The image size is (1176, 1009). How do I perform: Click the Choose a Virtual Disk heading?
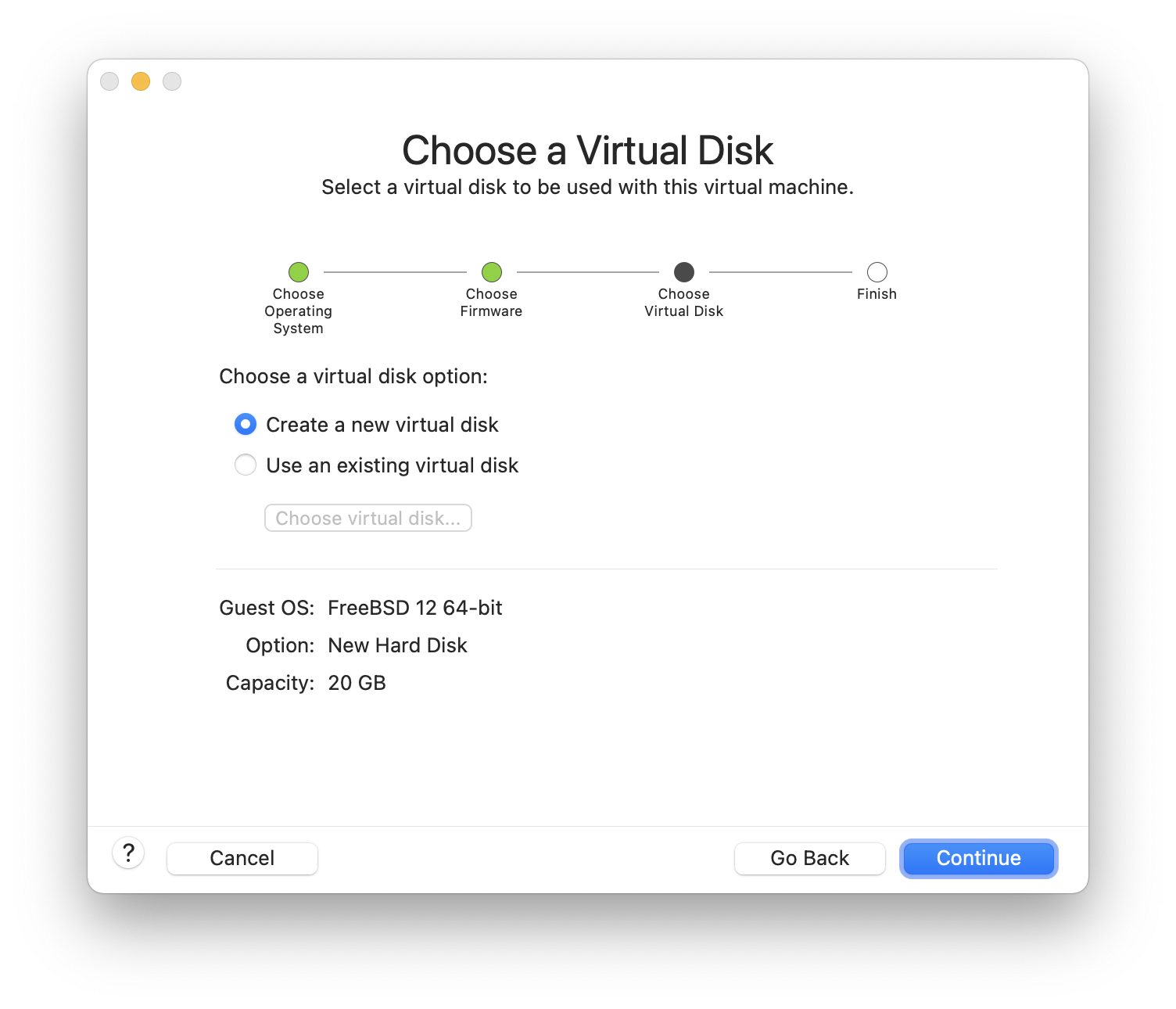(587, 150)
